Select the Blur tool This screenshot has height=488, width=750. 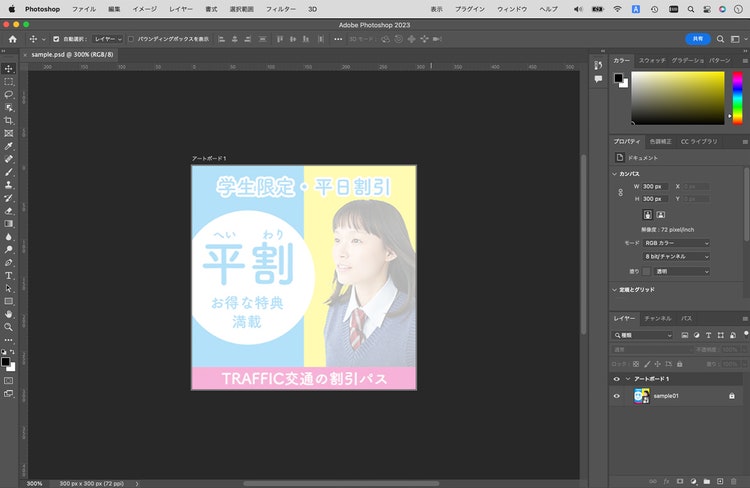click(x=9, y=237)
